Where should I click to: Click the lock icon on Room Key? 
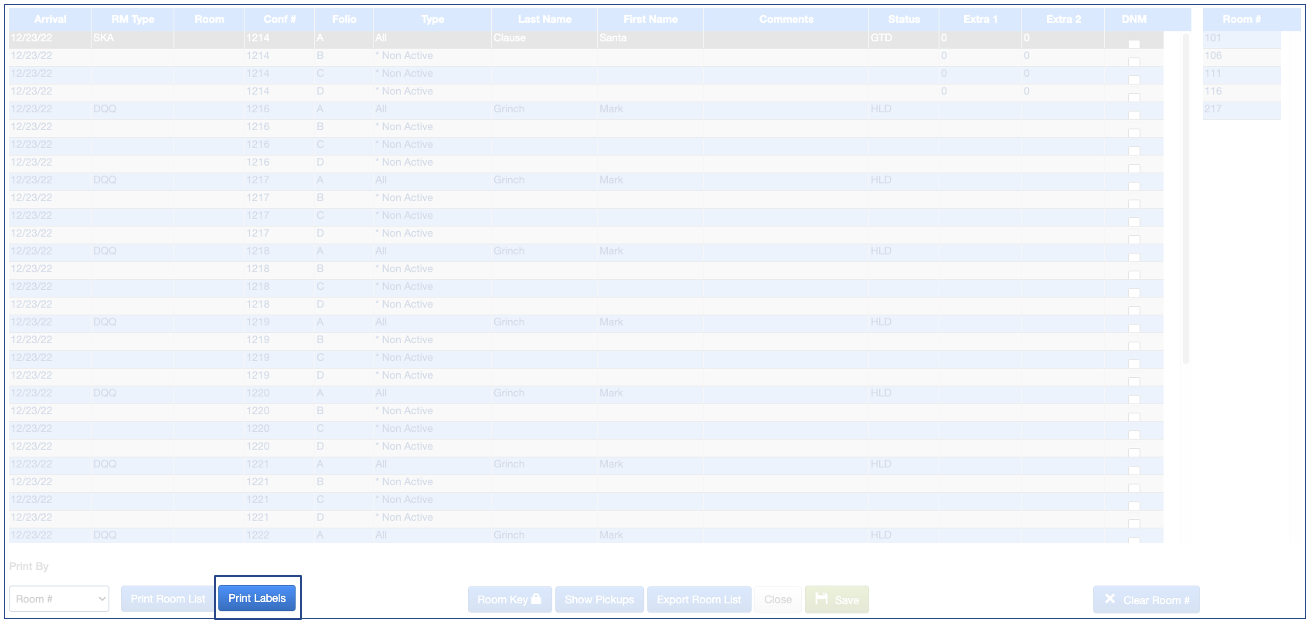point(536,599)
